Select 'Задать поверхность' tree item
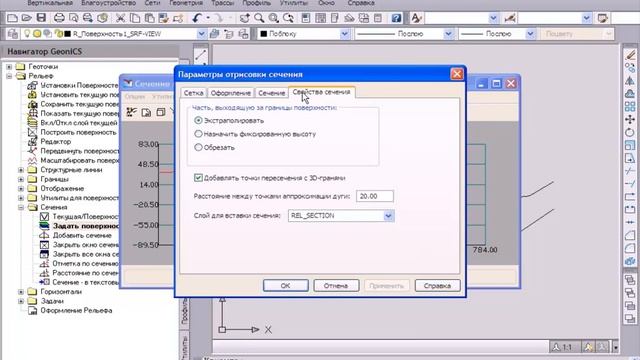Viewport: 640px width, 360px height. click(86, 226)
